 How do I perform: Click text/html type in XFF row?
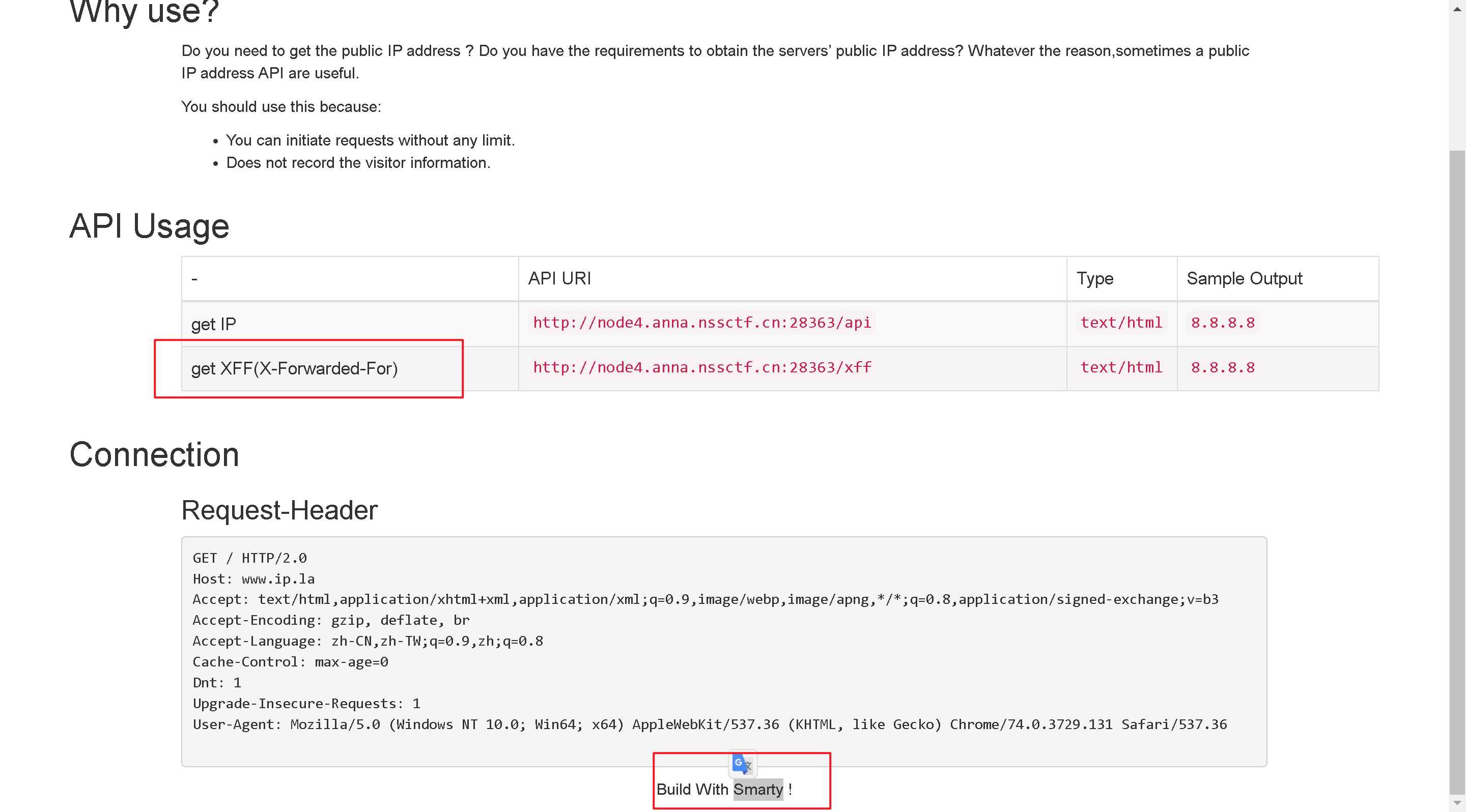[1120, 367]
